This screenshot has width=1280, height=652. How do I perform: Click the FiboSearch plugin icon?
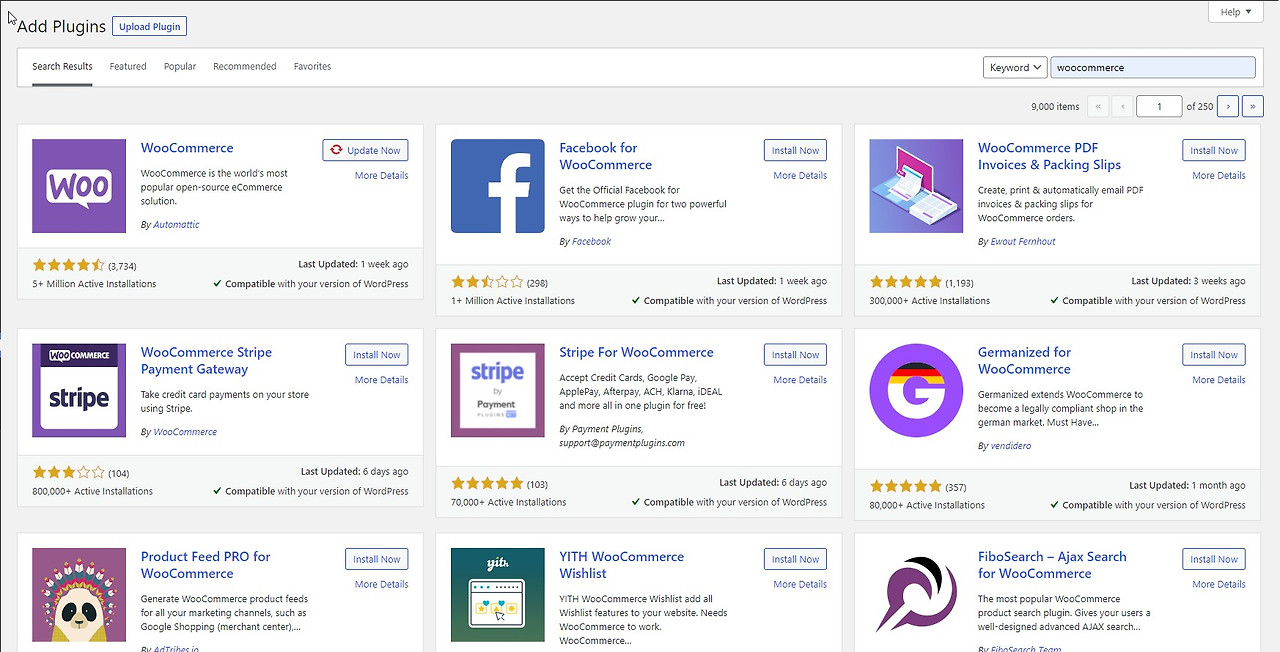tap(916, 595)
